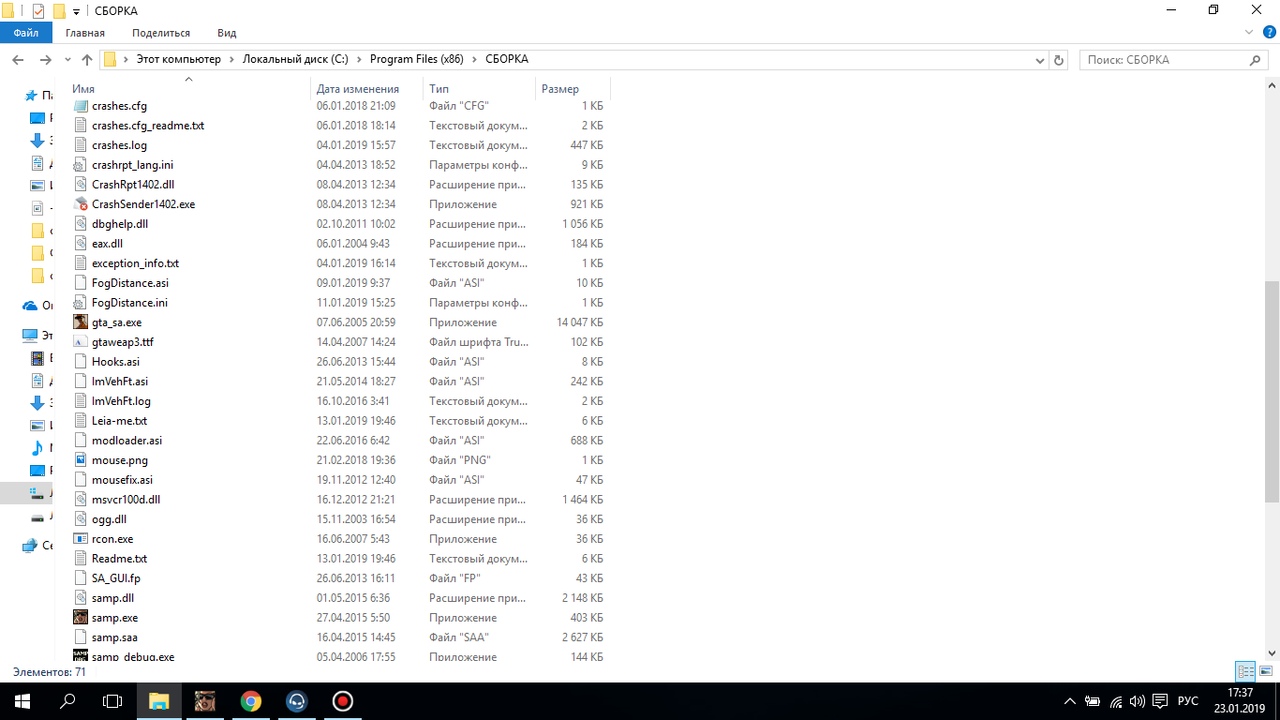Switch to the Вид ribbon tab

pos(227,33)
